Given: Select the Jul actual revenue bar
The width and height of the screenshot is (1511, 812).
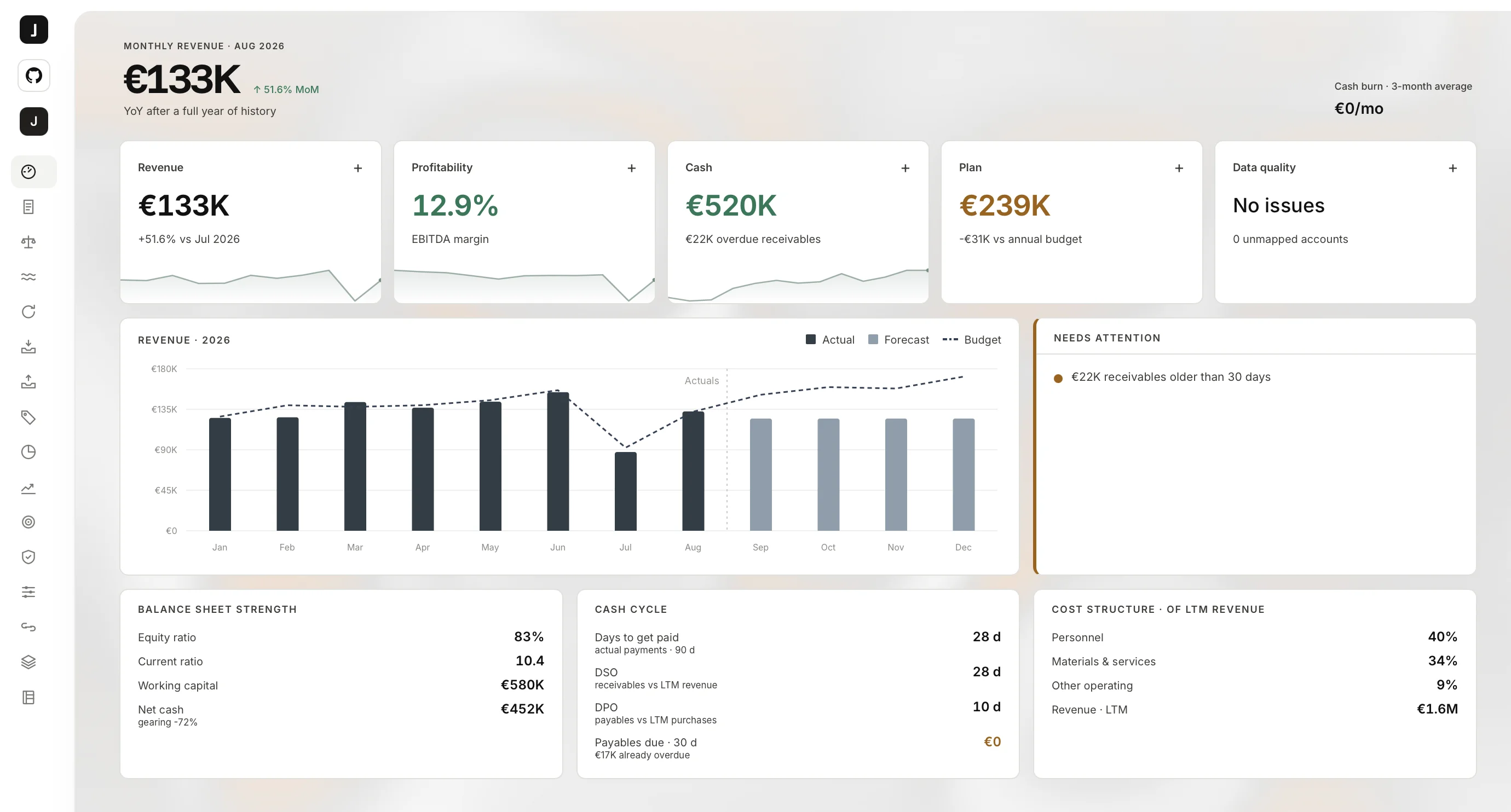Looking at the screenshot, I should point(626,491).
